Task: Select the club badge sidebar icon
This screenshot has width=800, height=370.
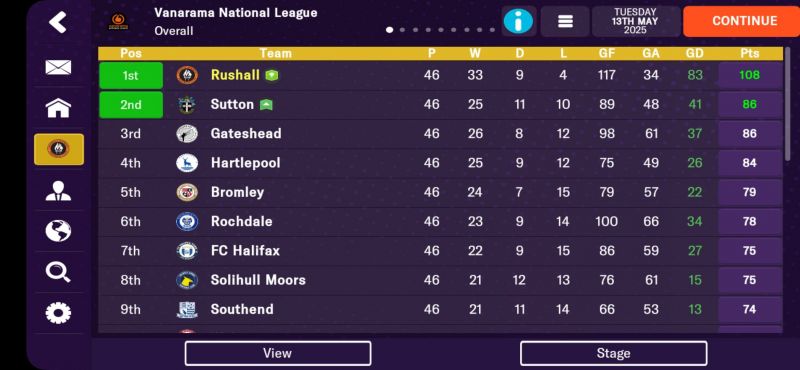Action: coord(59,149)
